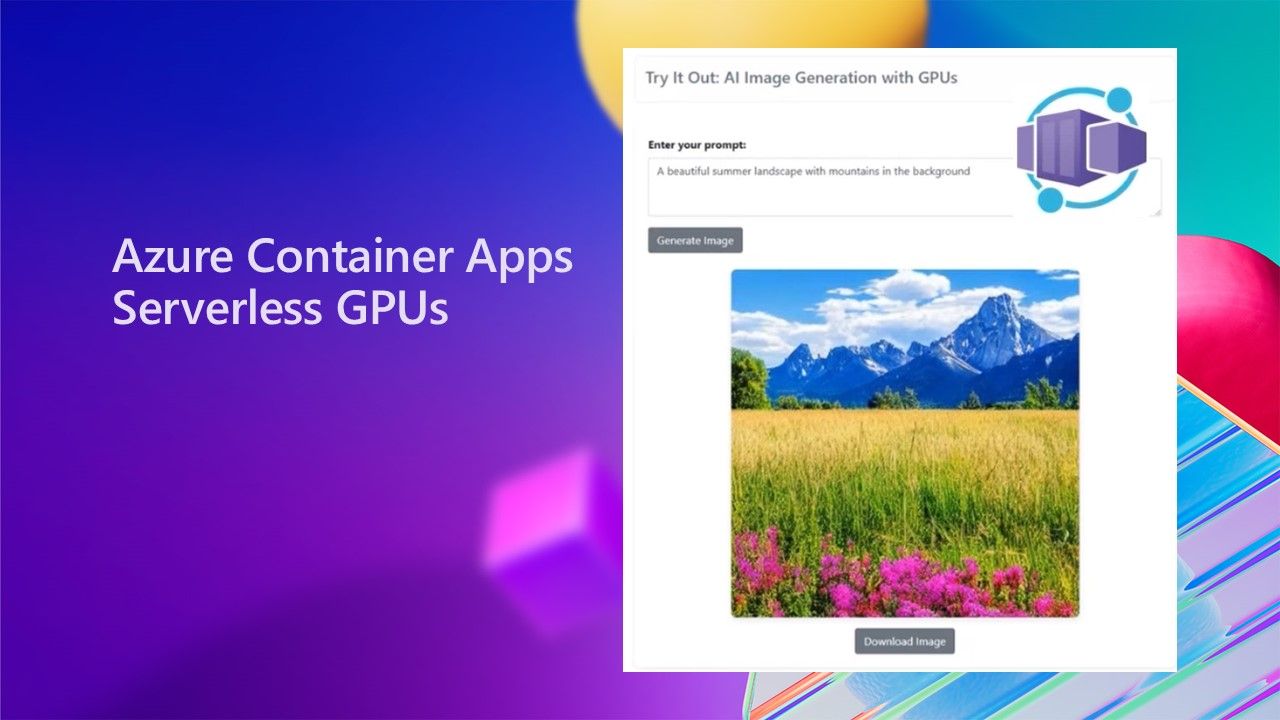Click the top-right blue dot on the logo
Image resolution: width=1280 pixels, height=720 pixels.
click(1118, 99)
